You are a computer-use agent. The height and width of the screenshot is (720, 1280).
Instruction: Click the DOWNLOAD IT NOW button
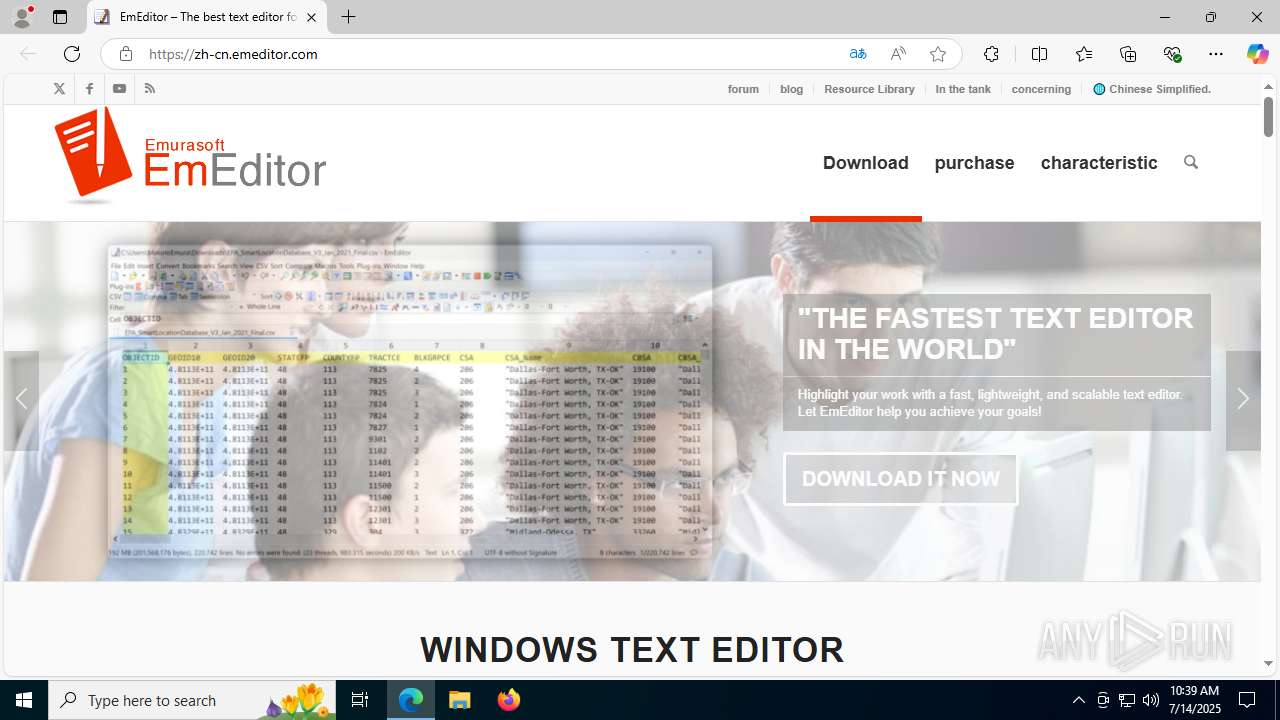[x=900, y=479]
